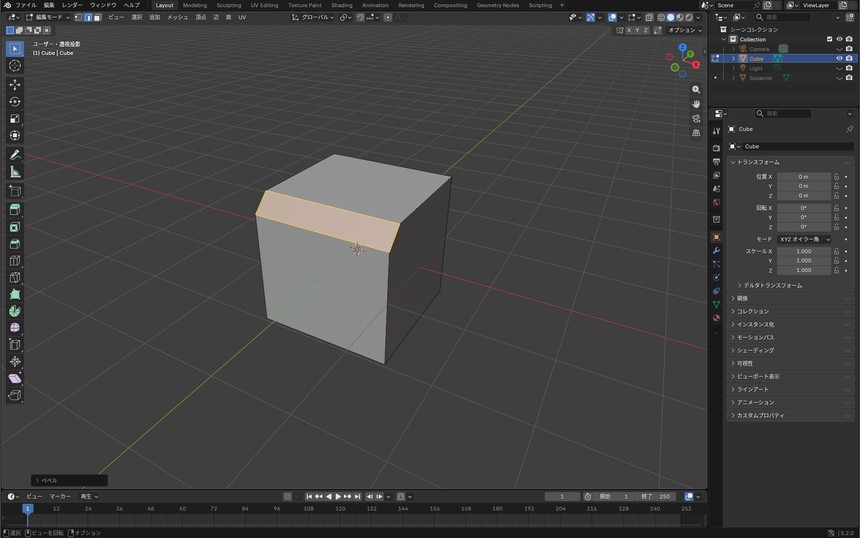The width and height of the screenshot is (860, 538).
Task: Activate the Move tool
Action: click(x=15, y=84)
